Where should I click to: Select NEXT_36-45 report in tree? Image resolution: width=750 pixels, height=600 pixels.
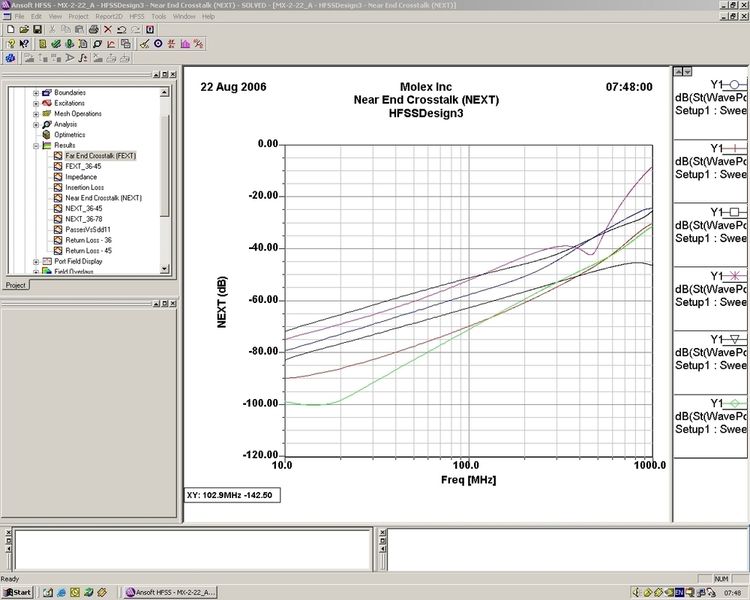pyautogui.click(x=84, y=209)
